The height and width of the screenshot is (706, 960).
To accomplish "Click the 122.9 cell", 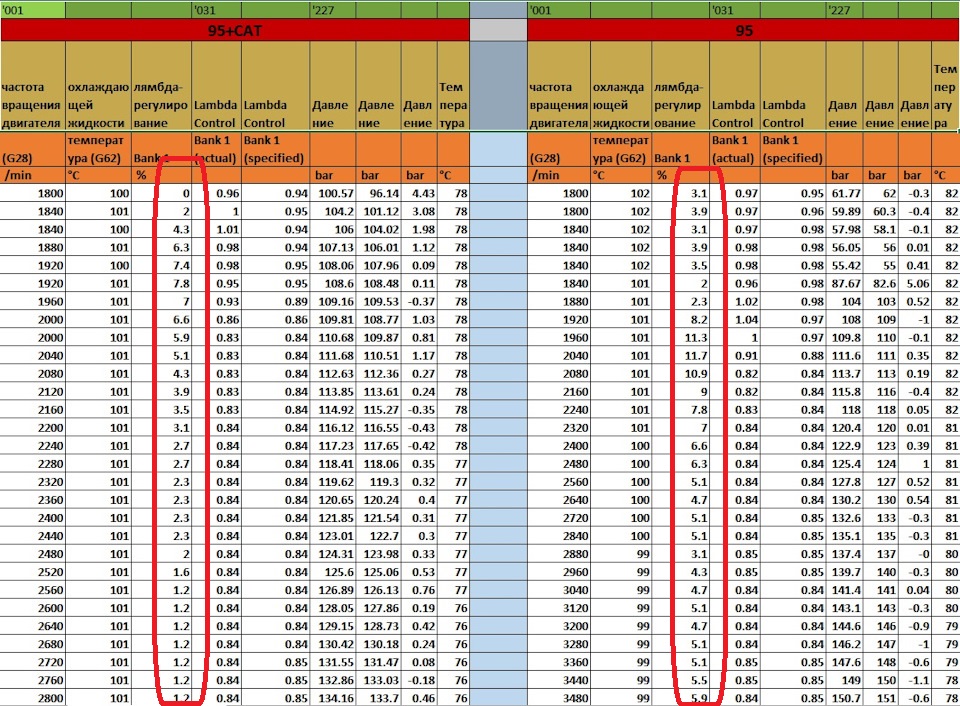I will 844,446.
